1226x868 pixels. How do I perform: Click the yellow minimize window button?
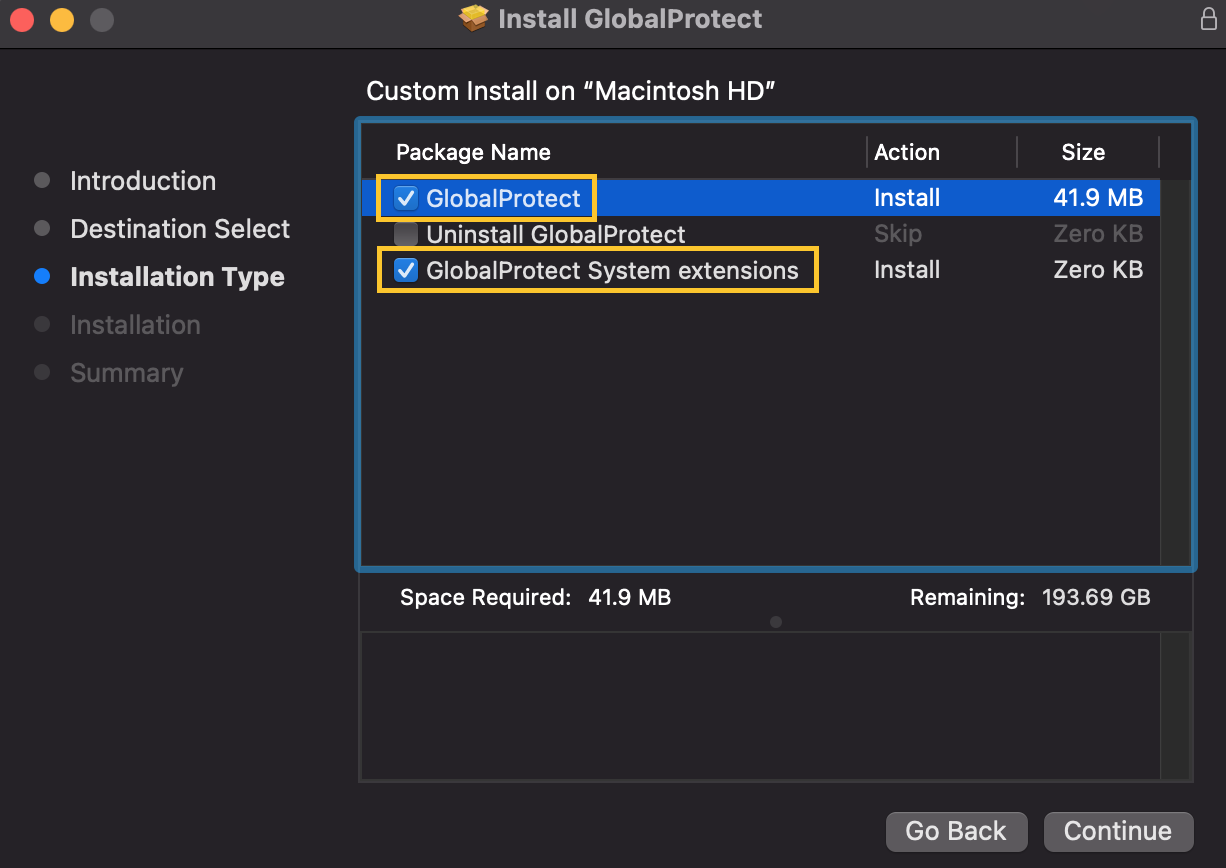pos(62,19)
